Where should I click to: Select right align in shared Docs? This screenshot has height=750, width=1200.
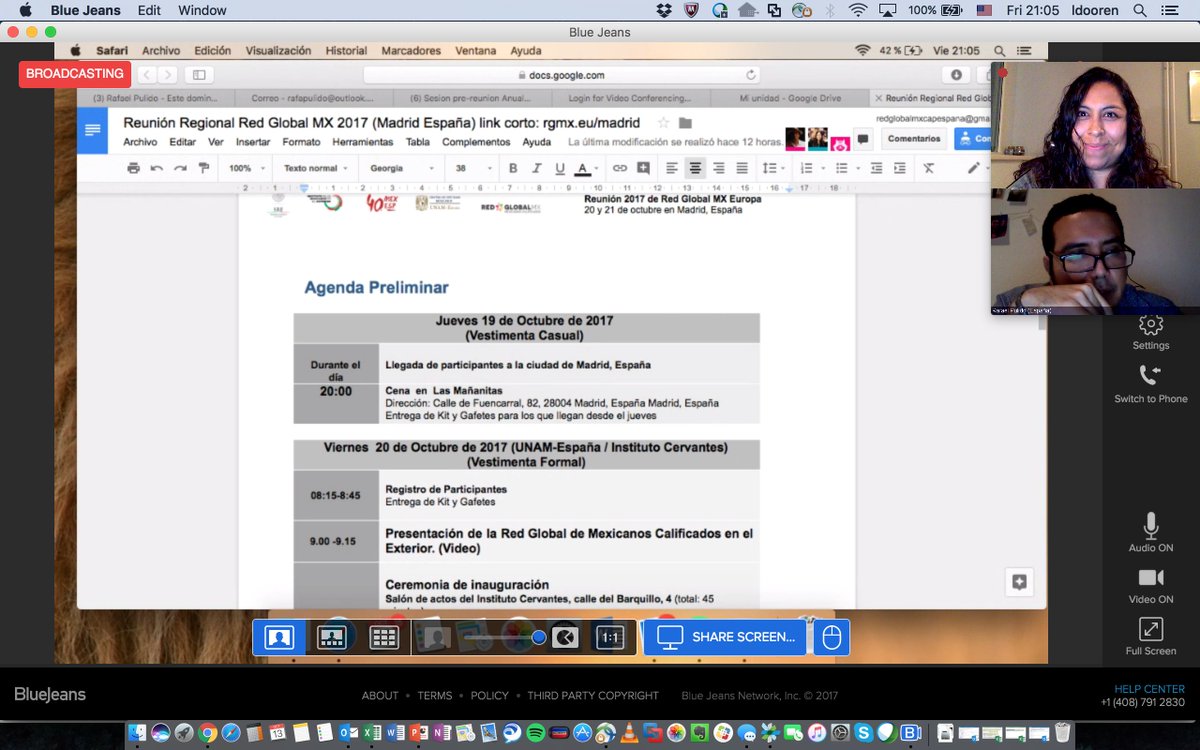(718, 168)
